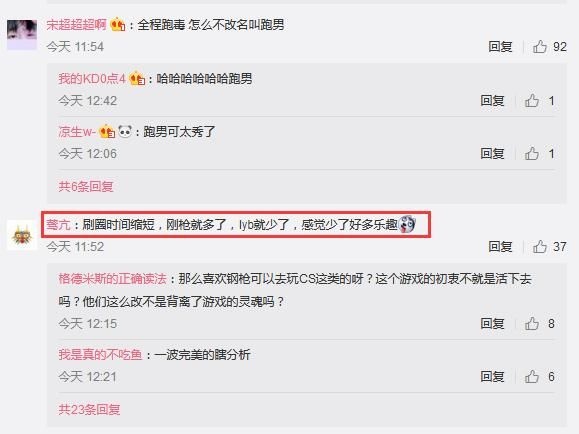Open 鸢亢's avatar thumbnail
The image size is (579, 434).
point(22,235)
